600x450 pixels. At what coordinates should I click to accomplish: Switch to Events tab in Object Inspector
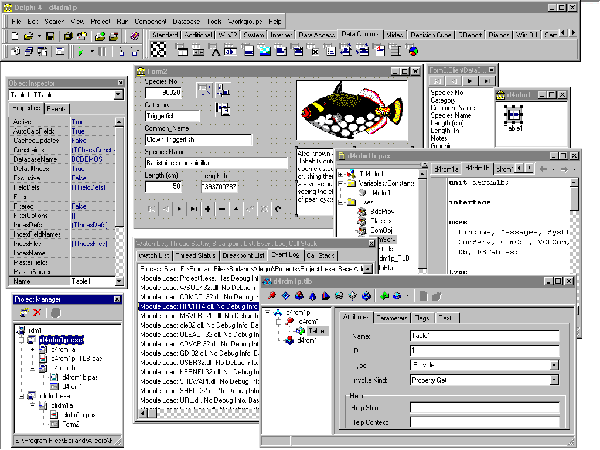coord(57,107)
